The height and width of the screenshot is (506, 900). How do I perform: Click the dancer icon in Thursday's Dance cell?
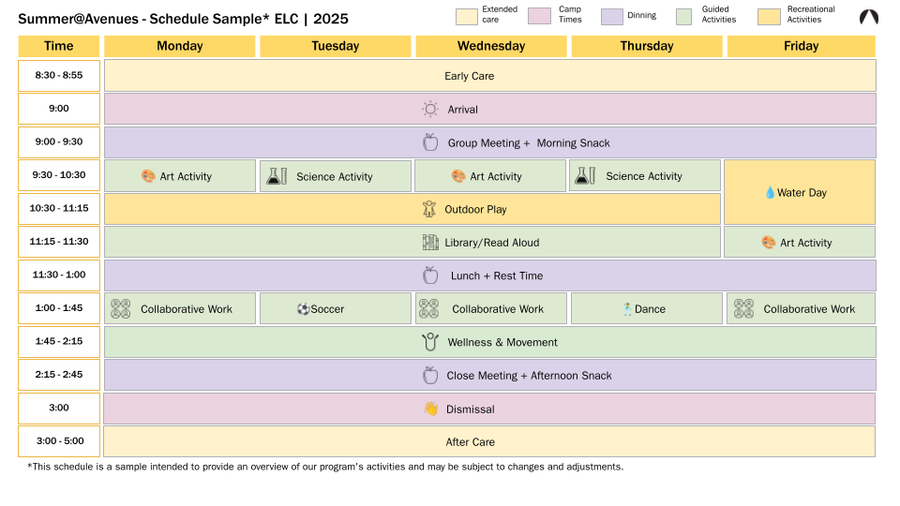coord(627,309)
